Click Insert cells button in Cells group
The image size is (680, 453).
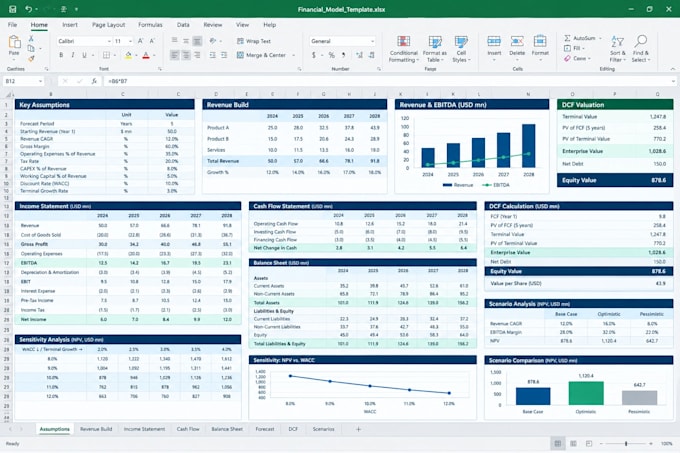coord(494,48)
